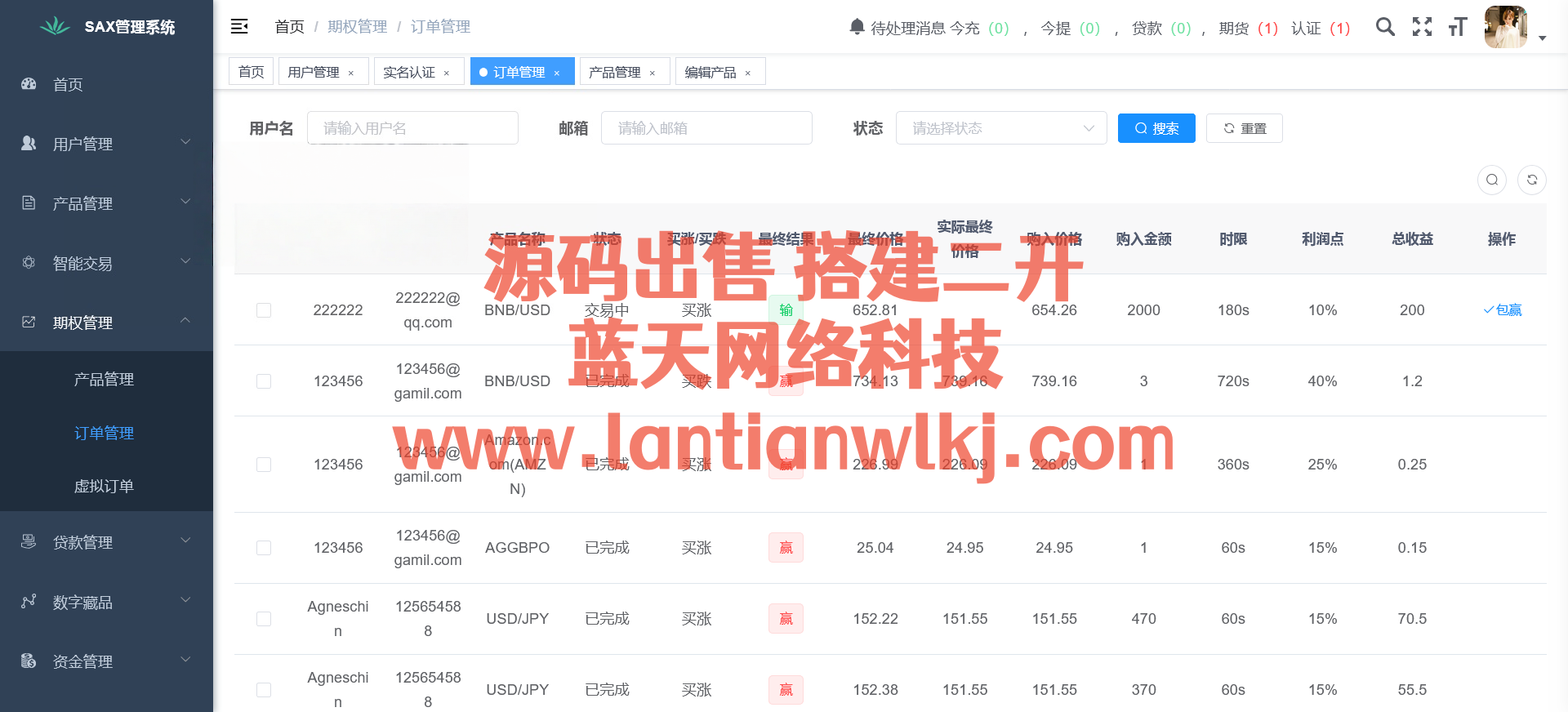The width and height of the screenshot is (1568, 712).
Task: Open the 请选择状态 status dropdown
Action: tap(1000, 128)
